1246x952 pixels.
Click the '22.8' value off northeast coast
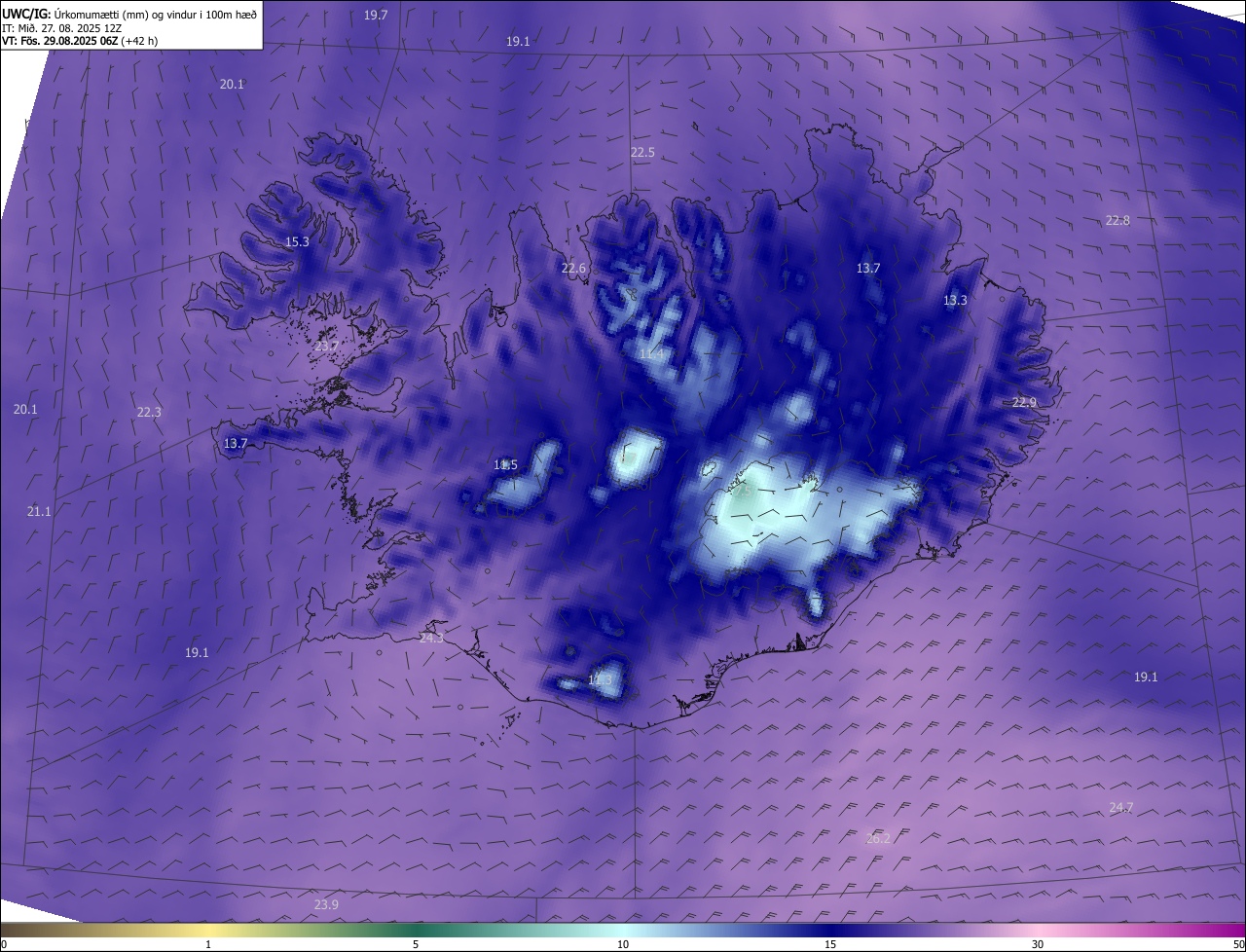(x=1118, y=220)
